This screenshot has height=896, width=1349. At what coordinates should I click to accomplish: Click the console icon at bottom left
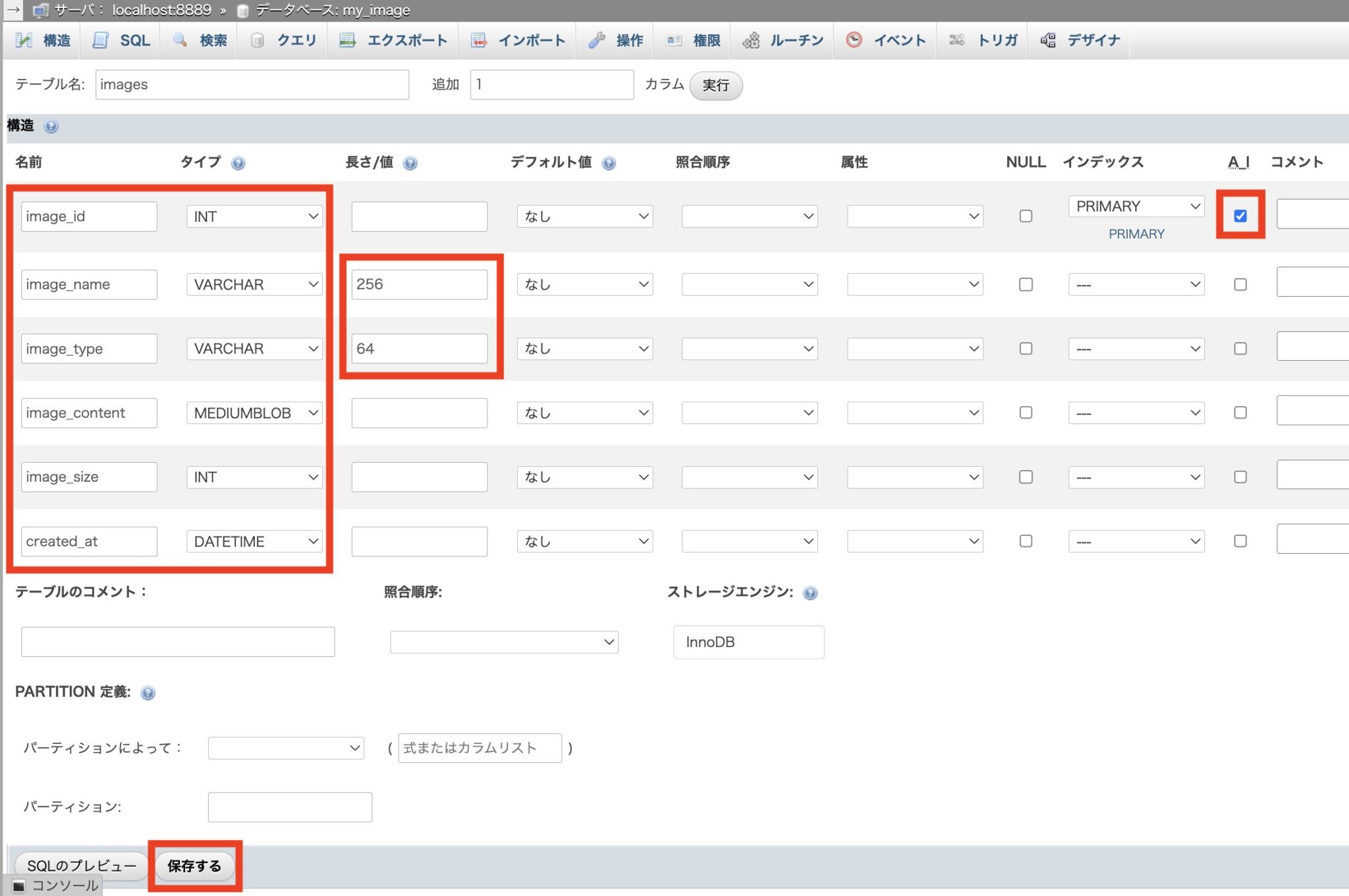(19, 886)
